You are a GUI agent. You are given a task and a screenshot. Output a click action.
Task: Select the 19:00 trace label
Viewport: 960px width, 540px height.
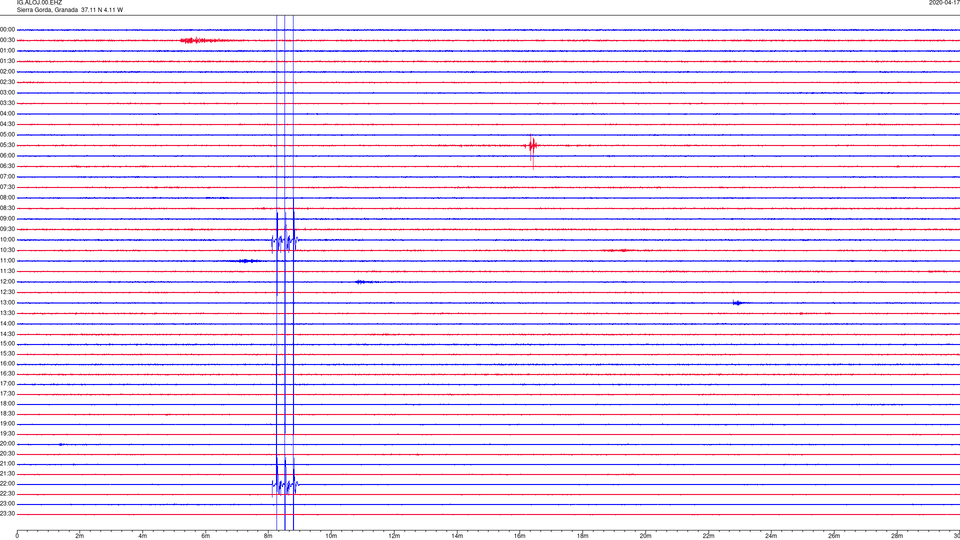(7, 423)
